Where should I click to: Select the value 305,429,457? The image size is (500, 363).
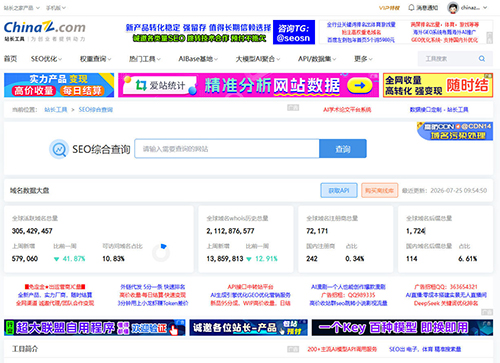click(x=32, y=231)
